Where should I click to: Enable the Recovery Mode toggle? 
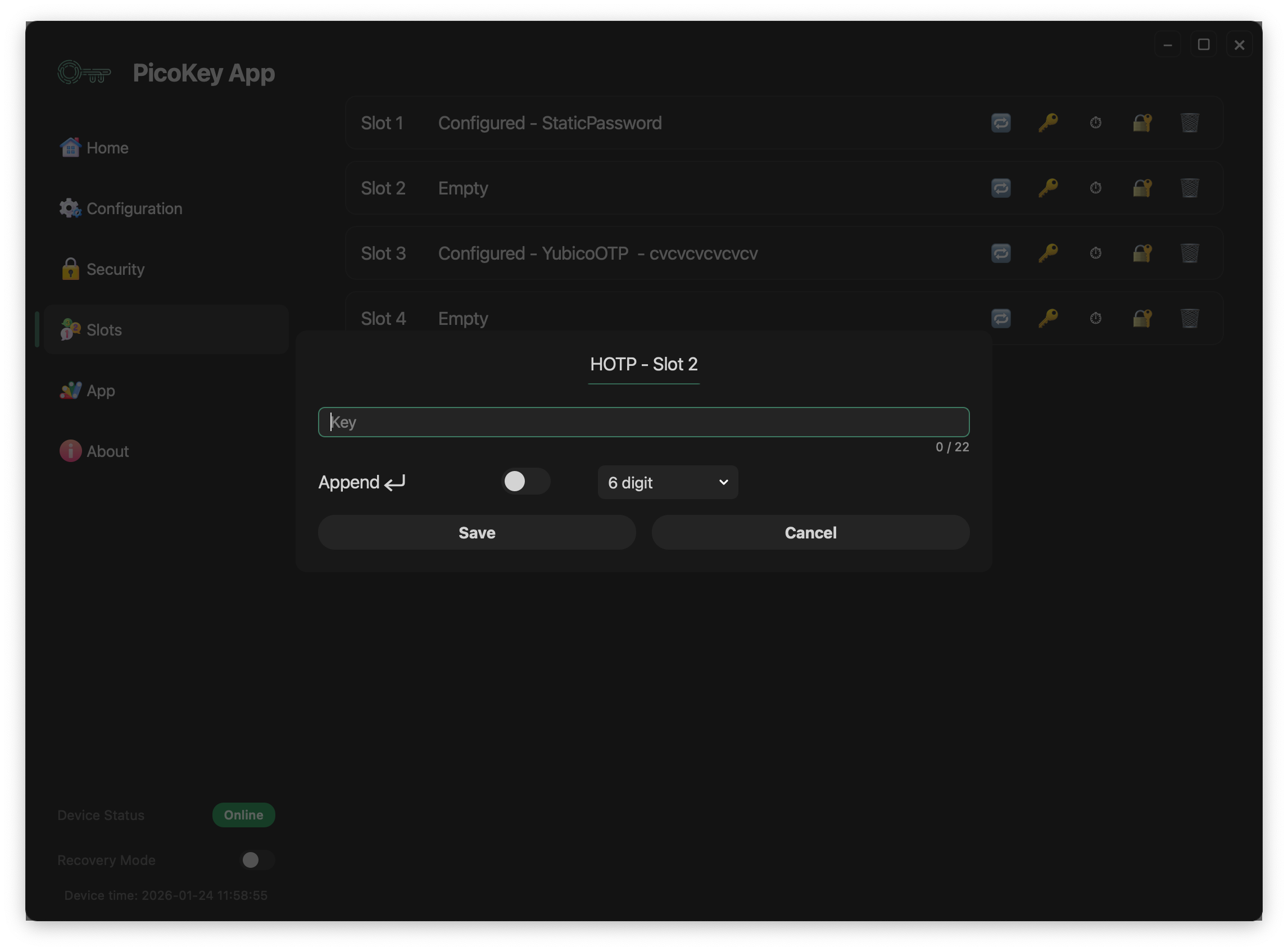[x=257, y=859]
